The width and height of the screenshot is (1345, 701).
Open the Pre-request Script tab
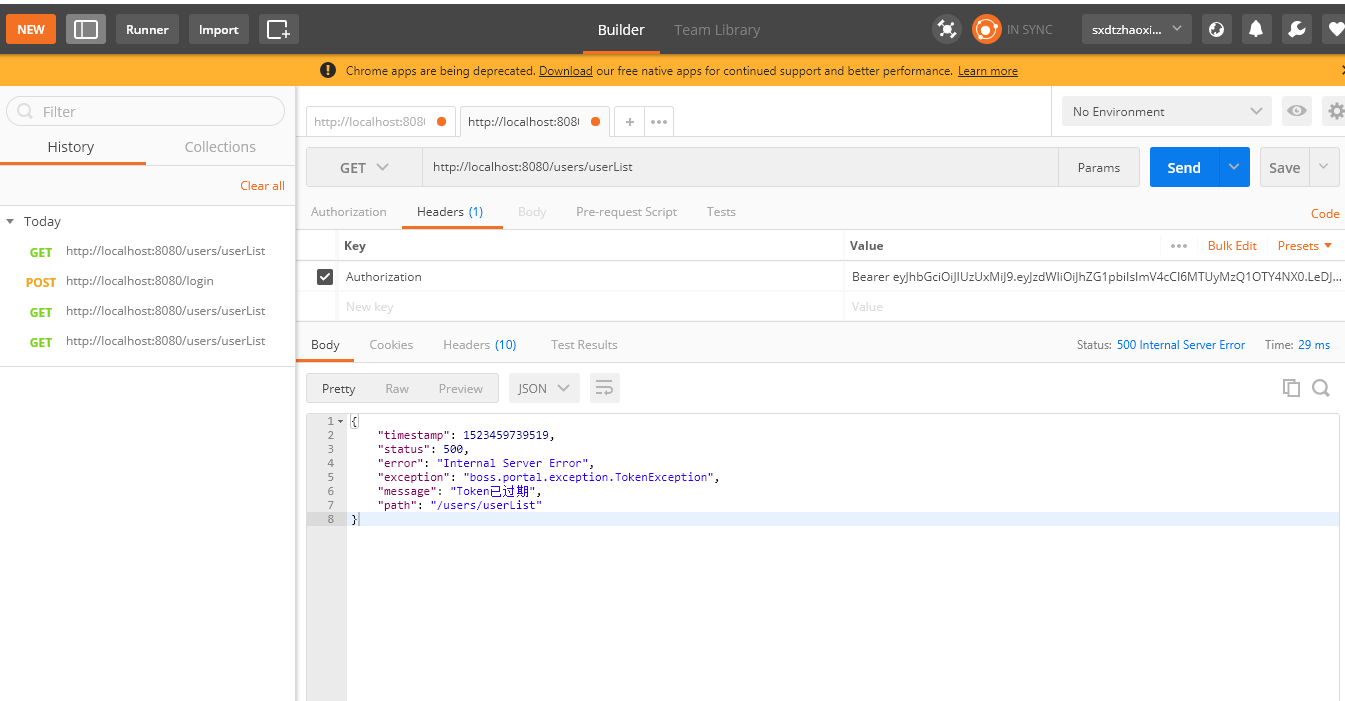pos(626,211)
